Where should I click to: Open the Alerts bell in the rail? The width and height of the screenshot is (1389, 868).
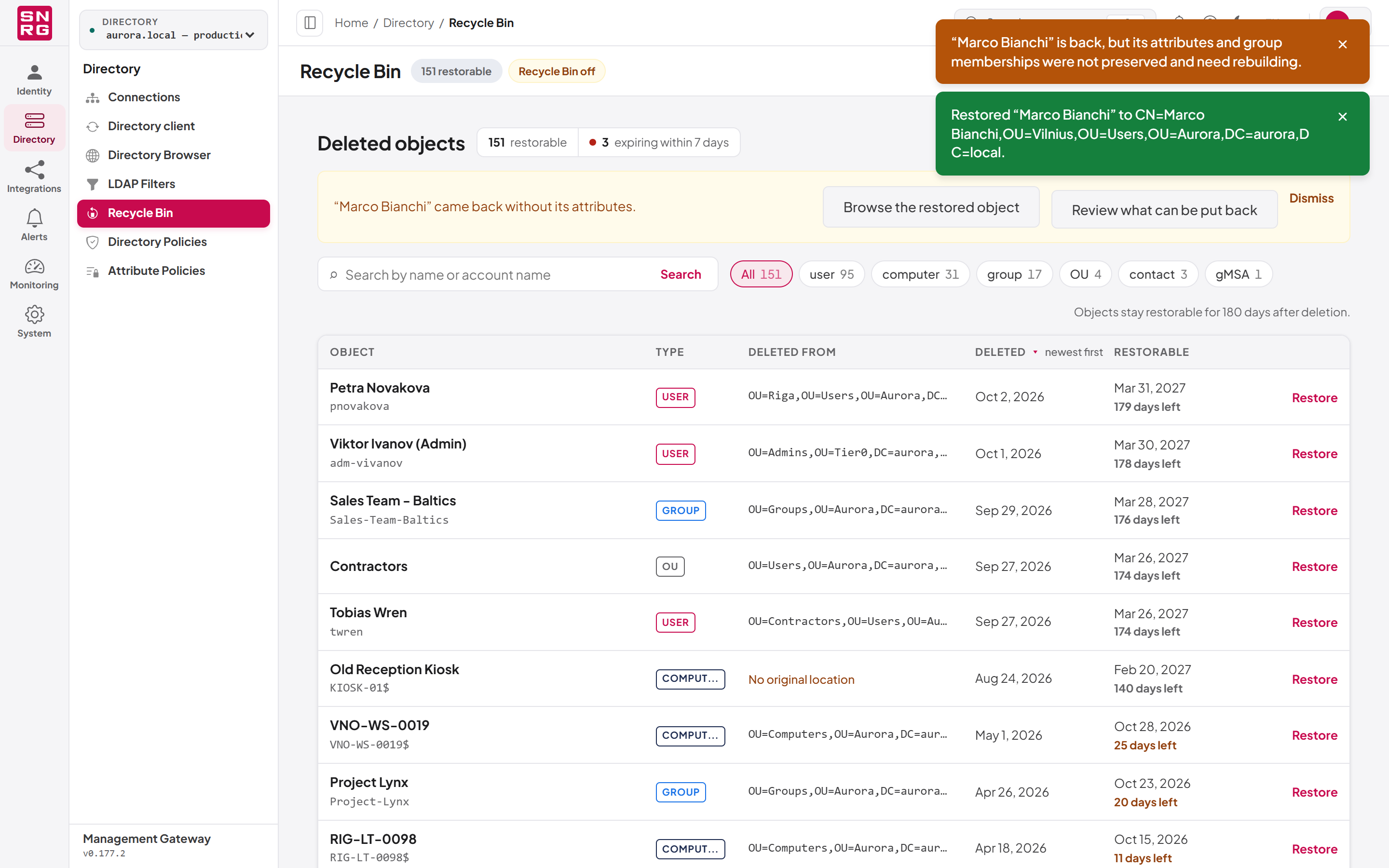coord(34,225)
